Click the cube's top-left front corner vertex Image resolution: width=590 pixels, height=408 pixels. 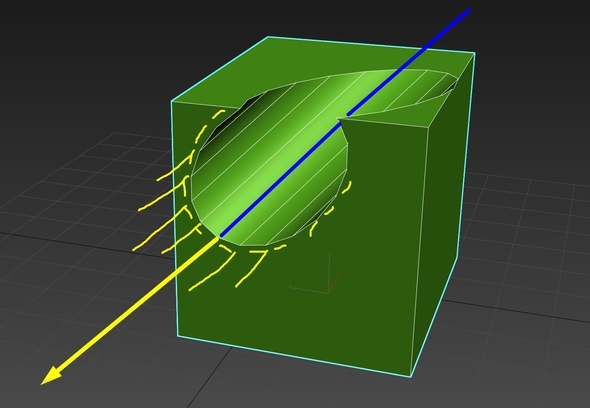click(x=172, y=101)
